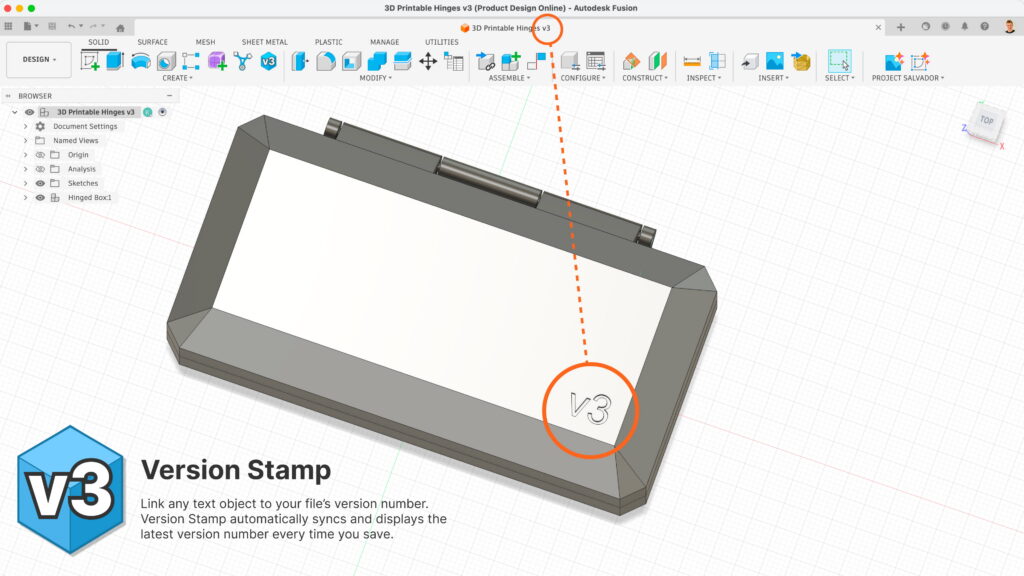The height and width of the screenshot is (576, 1024).
Task: Open the MANAGE ribbon tab
Action: tap(383, 42)
